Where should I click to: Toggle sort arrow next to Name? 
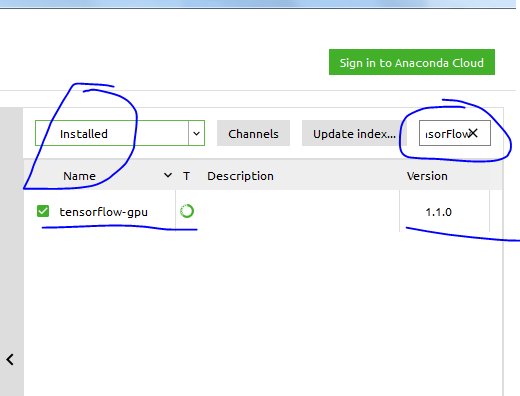coord(168,175)
